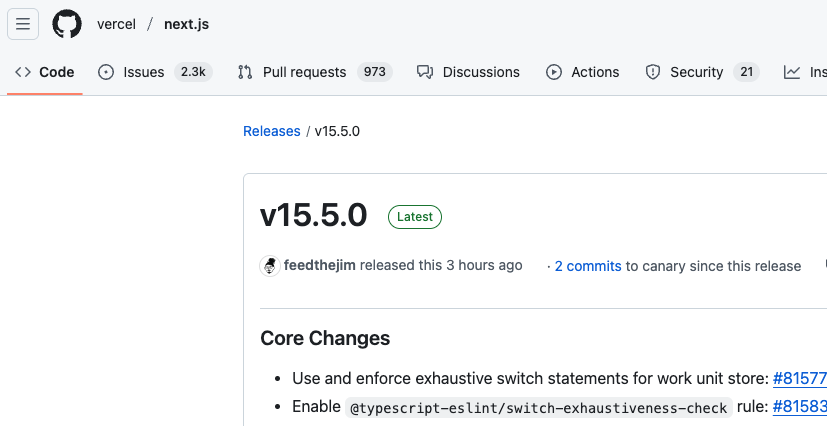This screenshot has width=827, height=426.
Task: Click the 973 pull requests counter
Action: point(374,72)
